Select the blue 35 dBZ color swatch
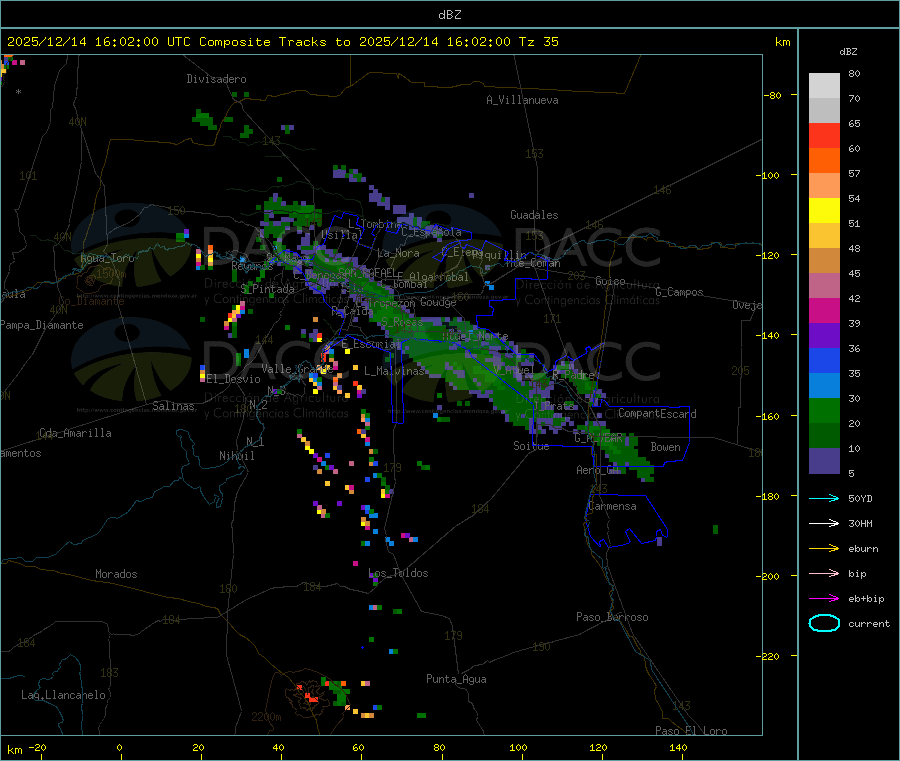Viewport: 900px width, 761px height. 824,360
